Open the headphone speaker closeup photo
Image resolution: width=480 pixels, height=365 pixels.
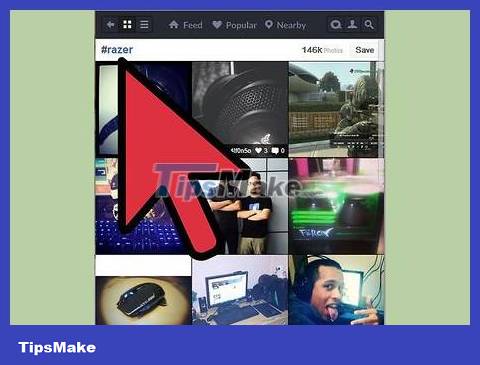240,109
